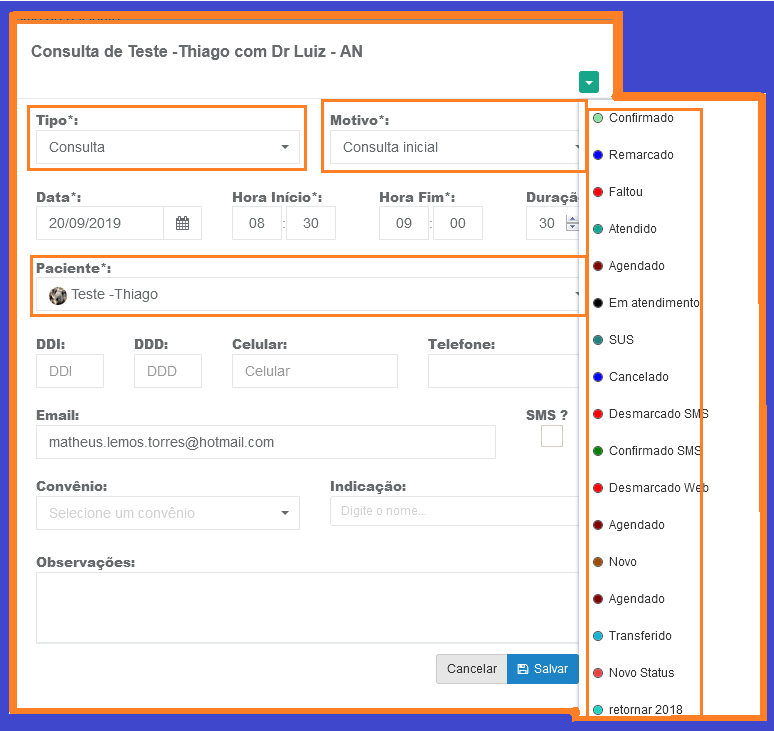Pick the Cancelado status entry

click(638, 377)
